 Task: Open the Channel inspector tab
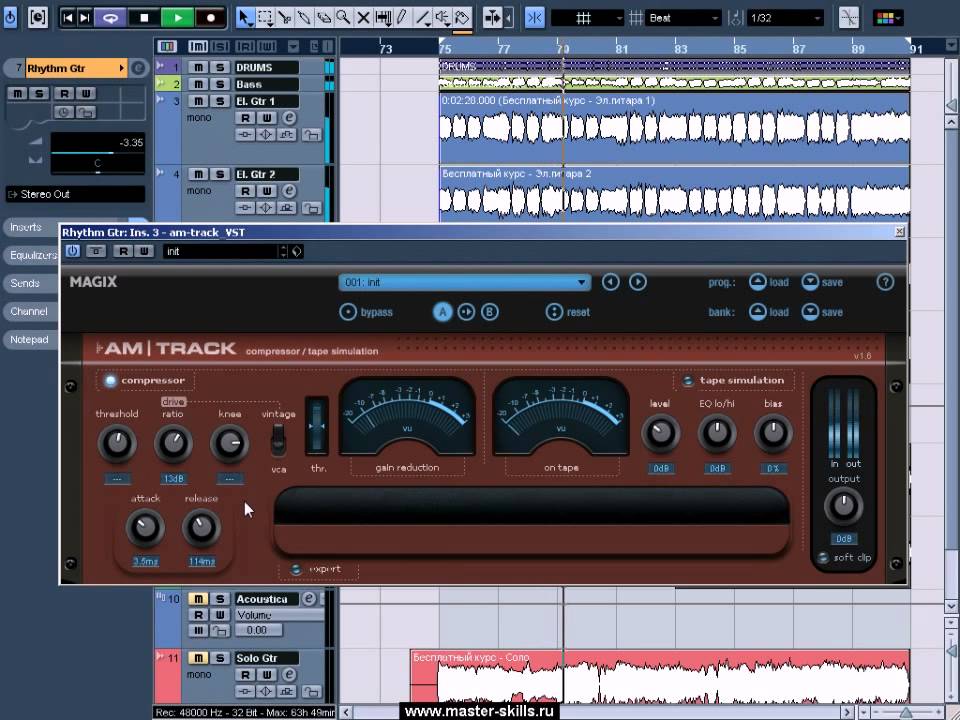tap(31, 312)
